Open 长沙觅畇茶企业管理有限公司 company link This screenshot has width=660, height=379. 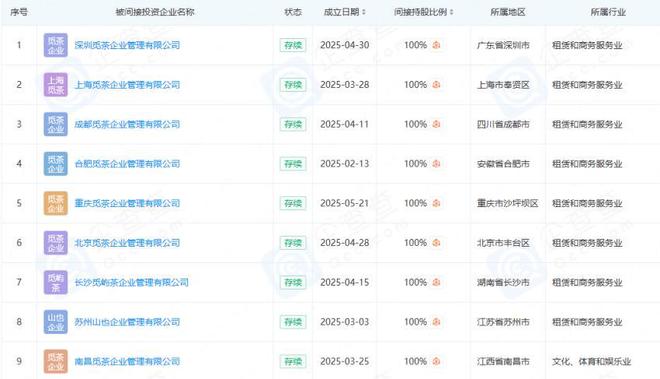coord(131,282)
